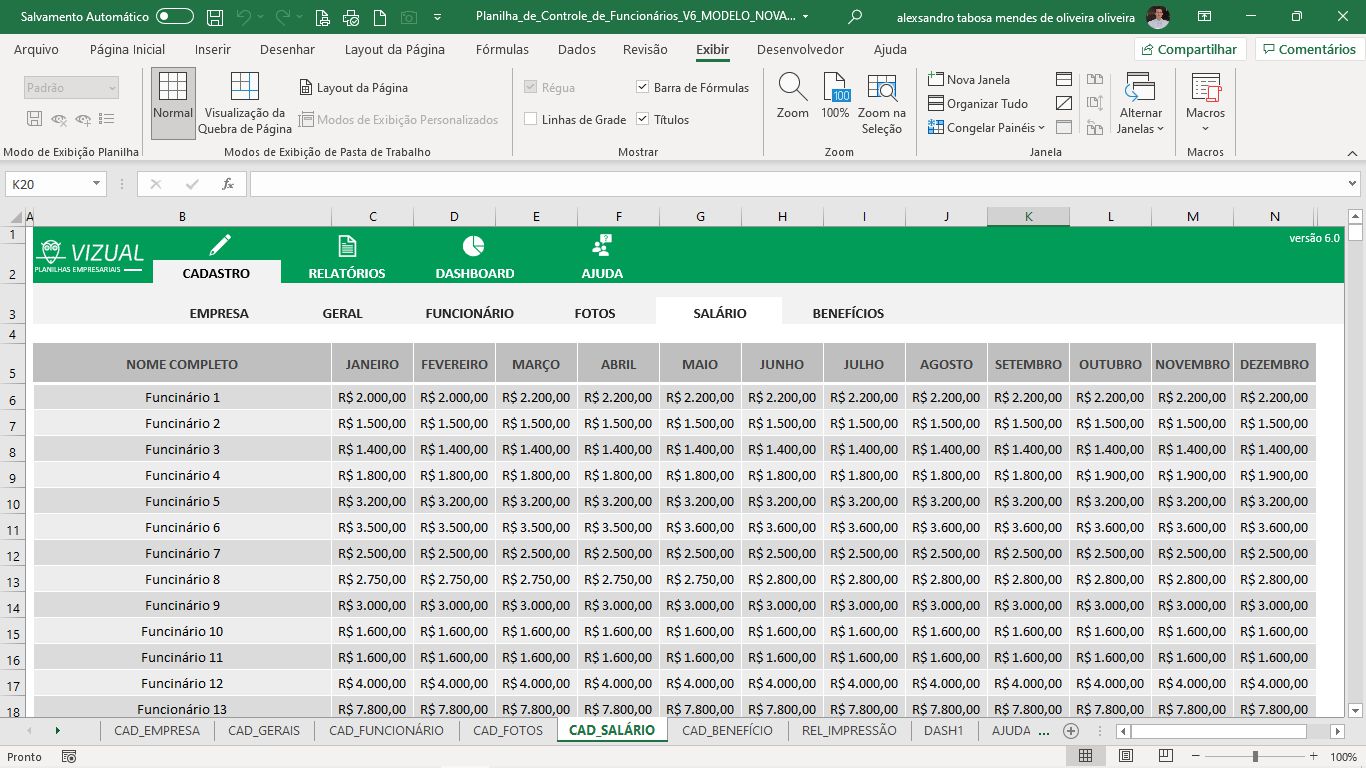Click the Compartilhar button
This screenshot has height=768, width=1366.
click(1189, 49)
